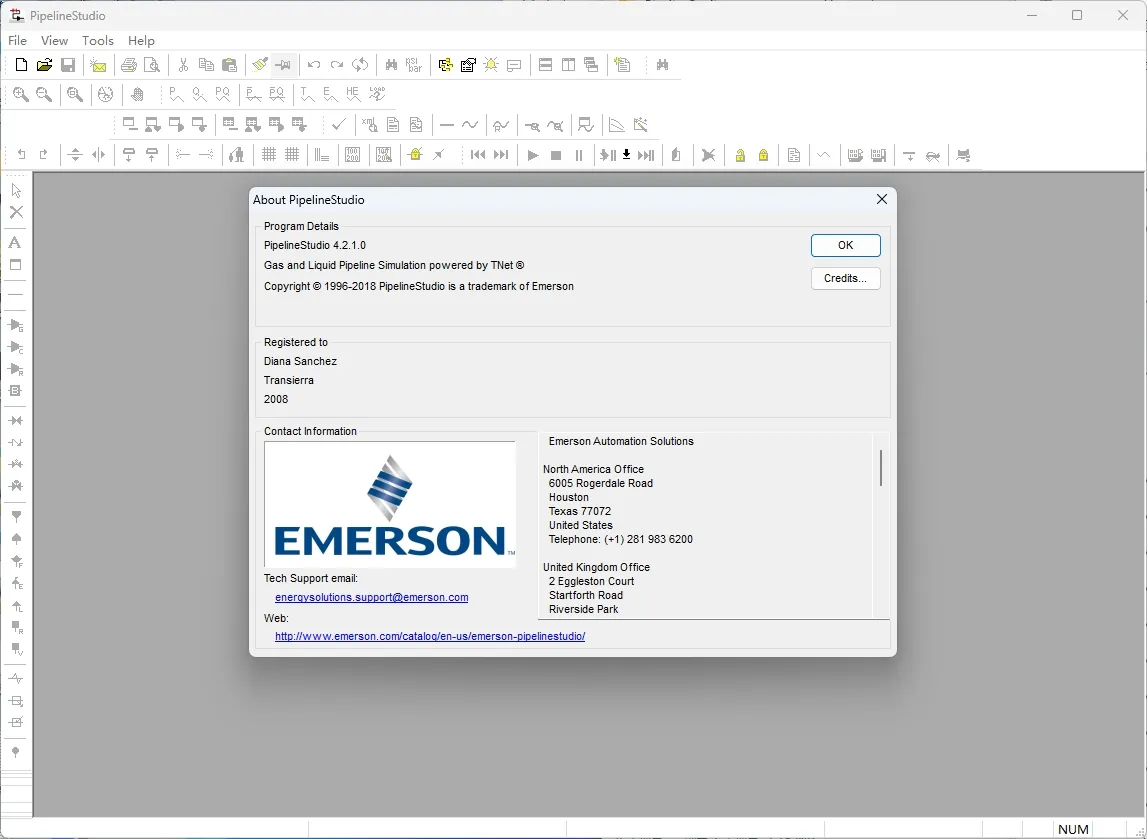
Task: Toggle the grid display
Action: 269,155
